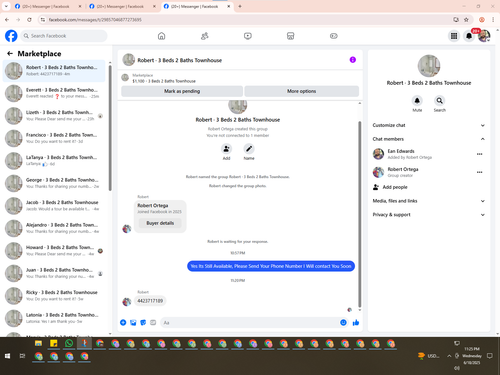Open Sticky Notes from taskbar
The width and height of the screenshot is (500, 375).
click(54, 343)
